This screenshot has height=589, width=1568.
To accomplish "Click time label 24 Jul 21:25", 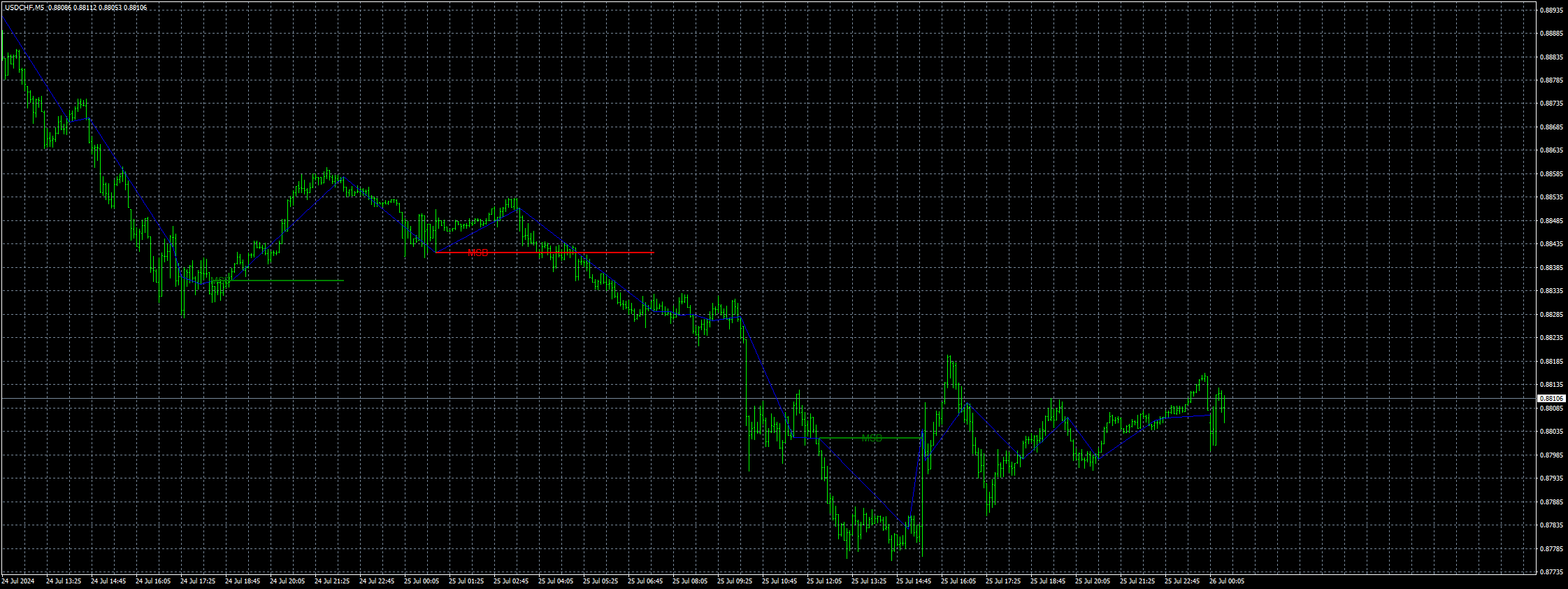I will coord(332,581).
